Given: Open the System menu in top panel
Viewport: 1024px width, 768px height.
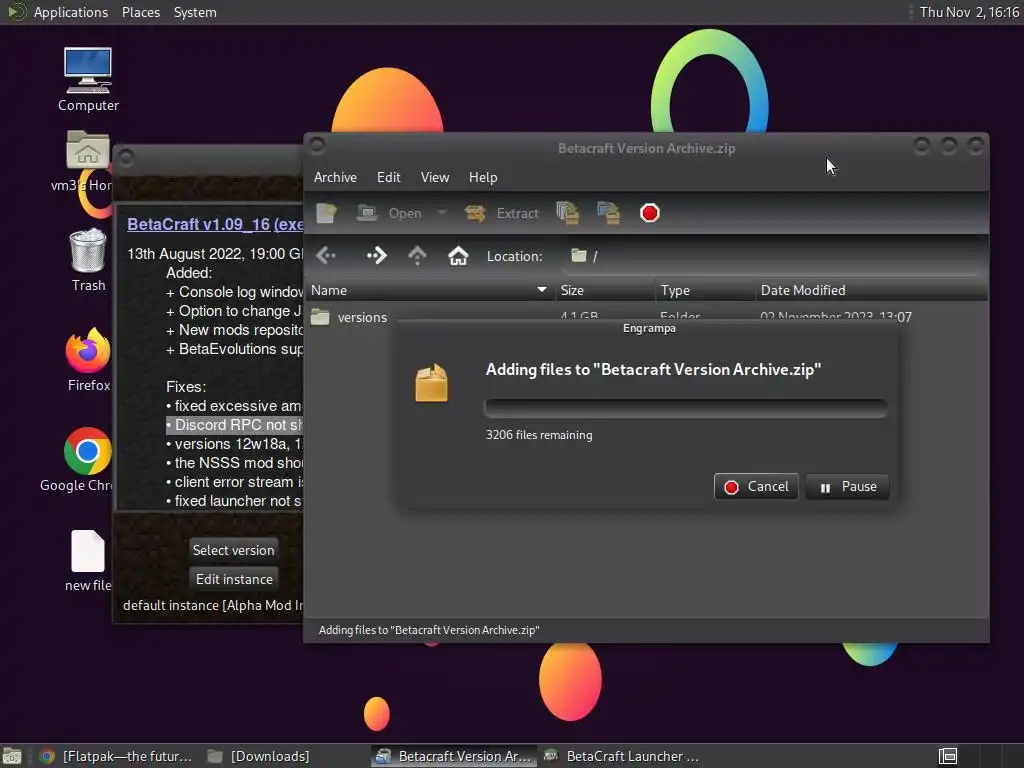Looking at the screenshot, I should pyautogui.click(x=195, y=12).
